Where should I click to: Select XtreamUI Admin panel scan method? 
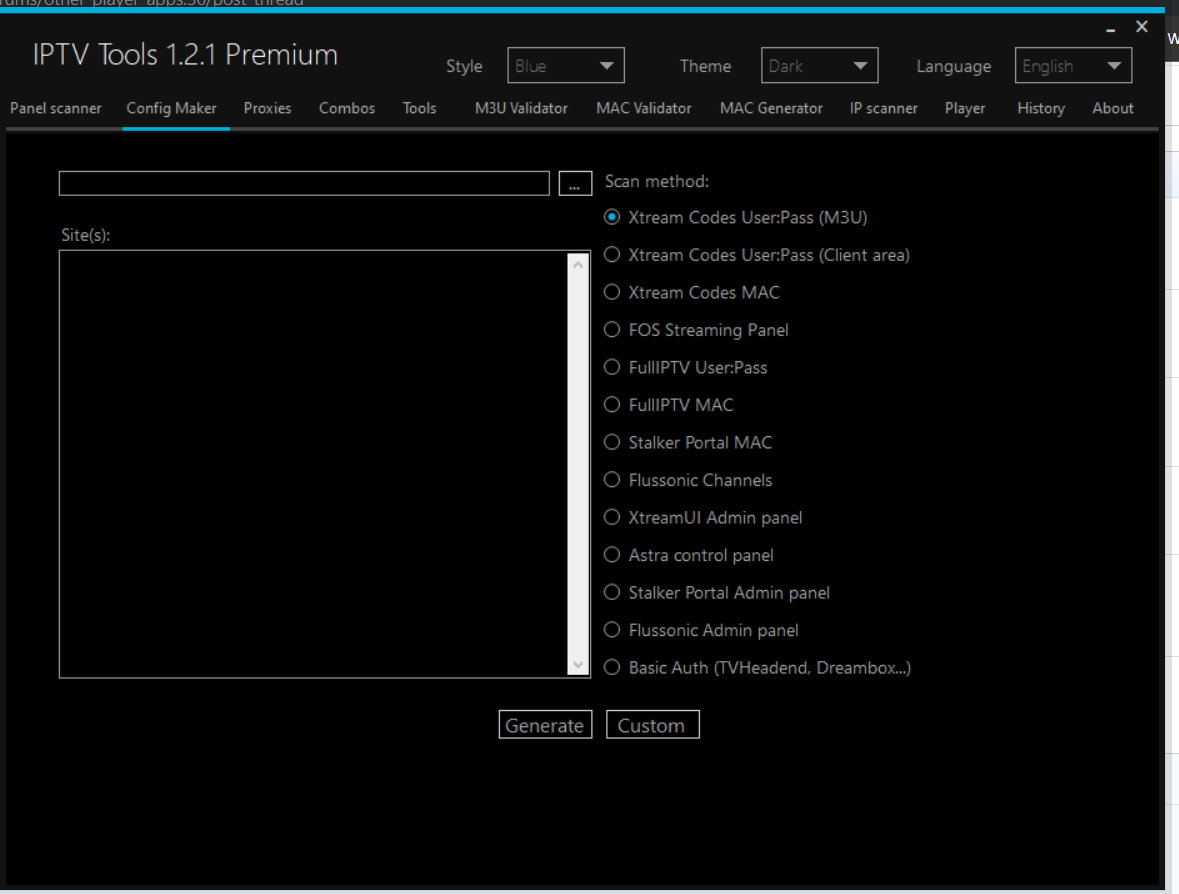point(611,517)
